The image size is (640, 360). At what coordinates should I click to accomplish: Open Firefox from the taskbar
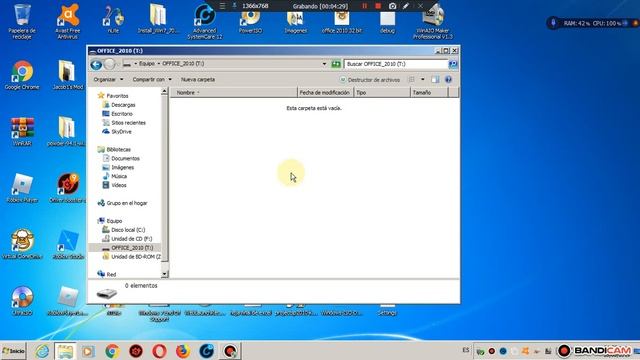[183, 351]
